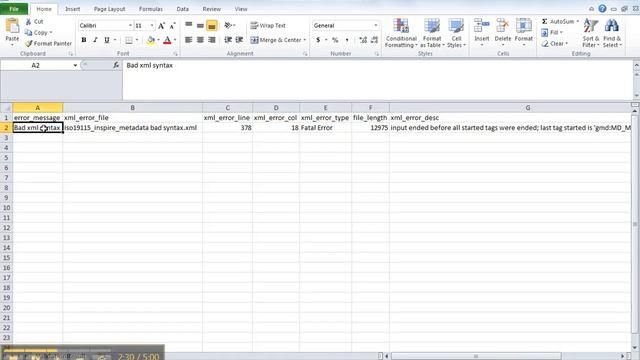Image resolution: width=640 pixels, height=360 pixels.
Task: Toggle Bold formatting
Action: point(84,40)
